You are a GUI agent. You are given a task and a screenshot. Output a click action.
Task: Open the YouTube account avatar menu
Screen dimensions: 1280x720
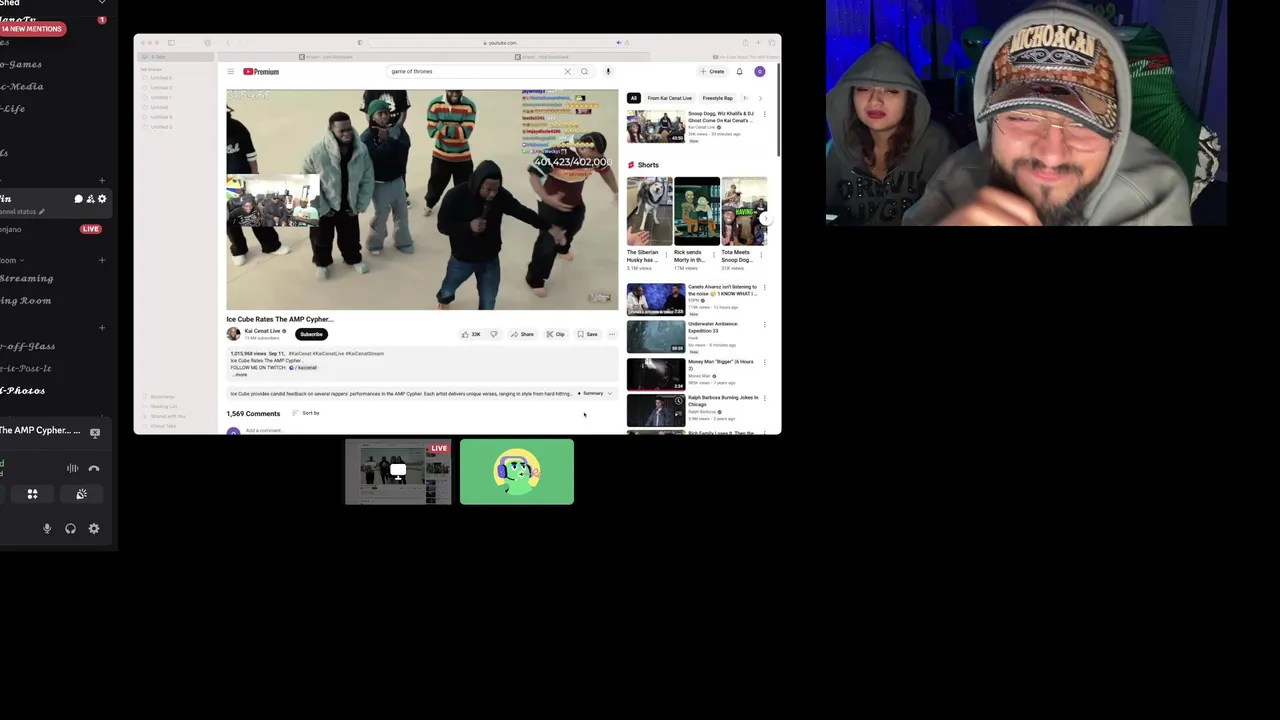760,72
